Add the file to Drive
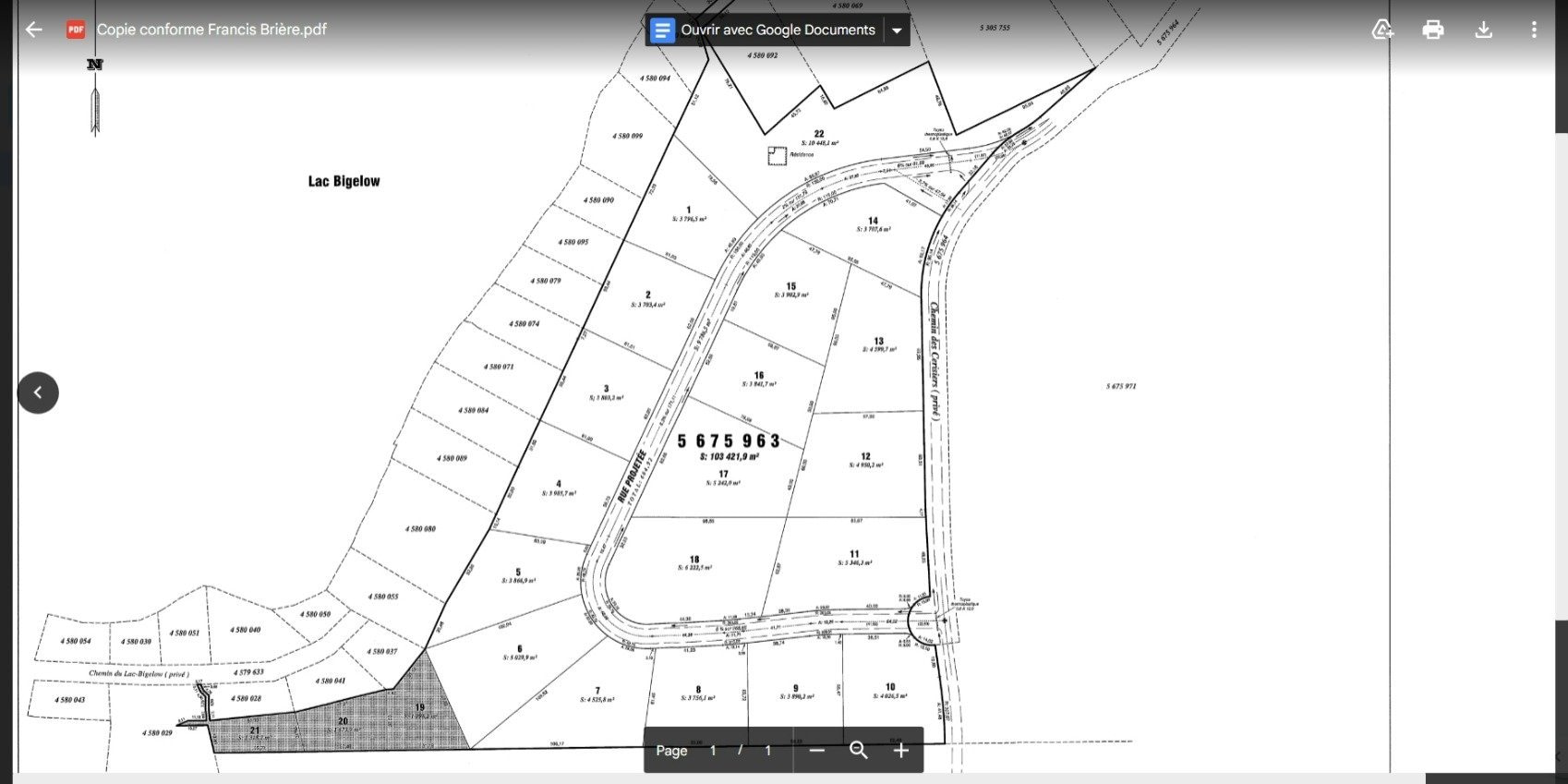1568x784 pixels. pyautogui.click(x=1382, y=30)
